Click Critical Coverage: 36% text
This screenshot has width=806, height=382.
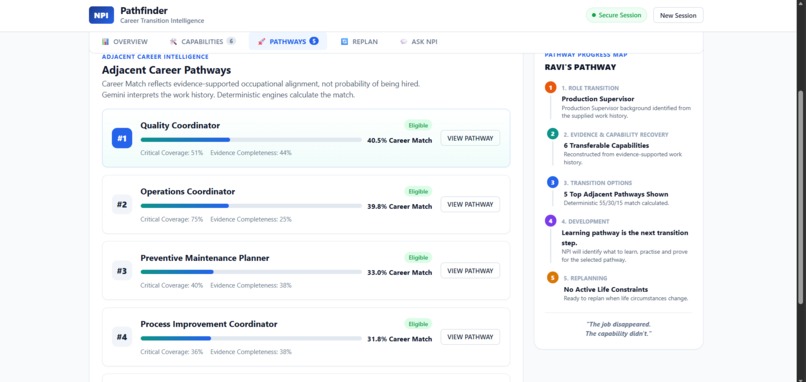click(x=172, y=352)
